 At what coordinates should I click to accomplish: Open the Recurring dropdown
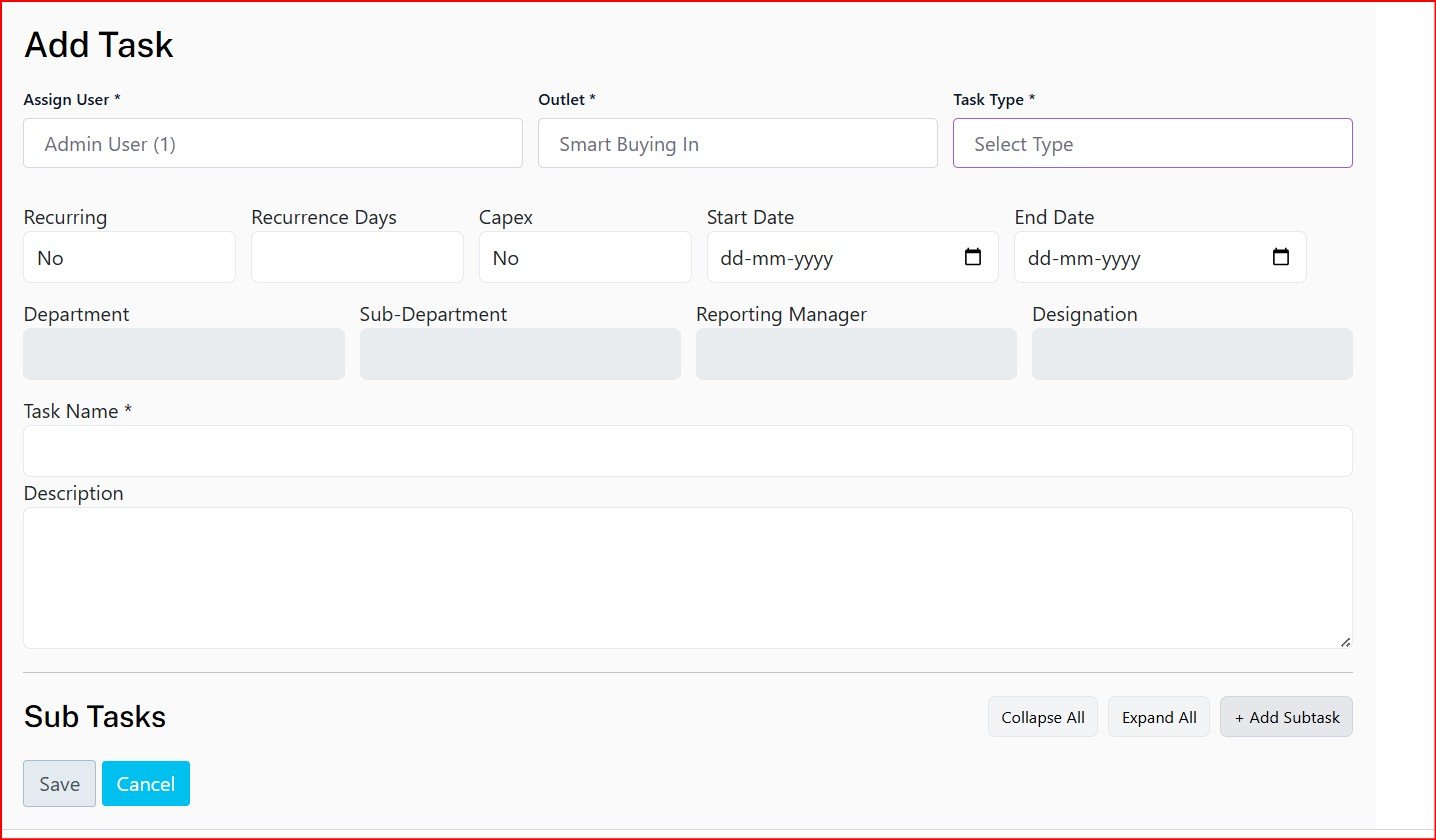[x=129, y=258]
